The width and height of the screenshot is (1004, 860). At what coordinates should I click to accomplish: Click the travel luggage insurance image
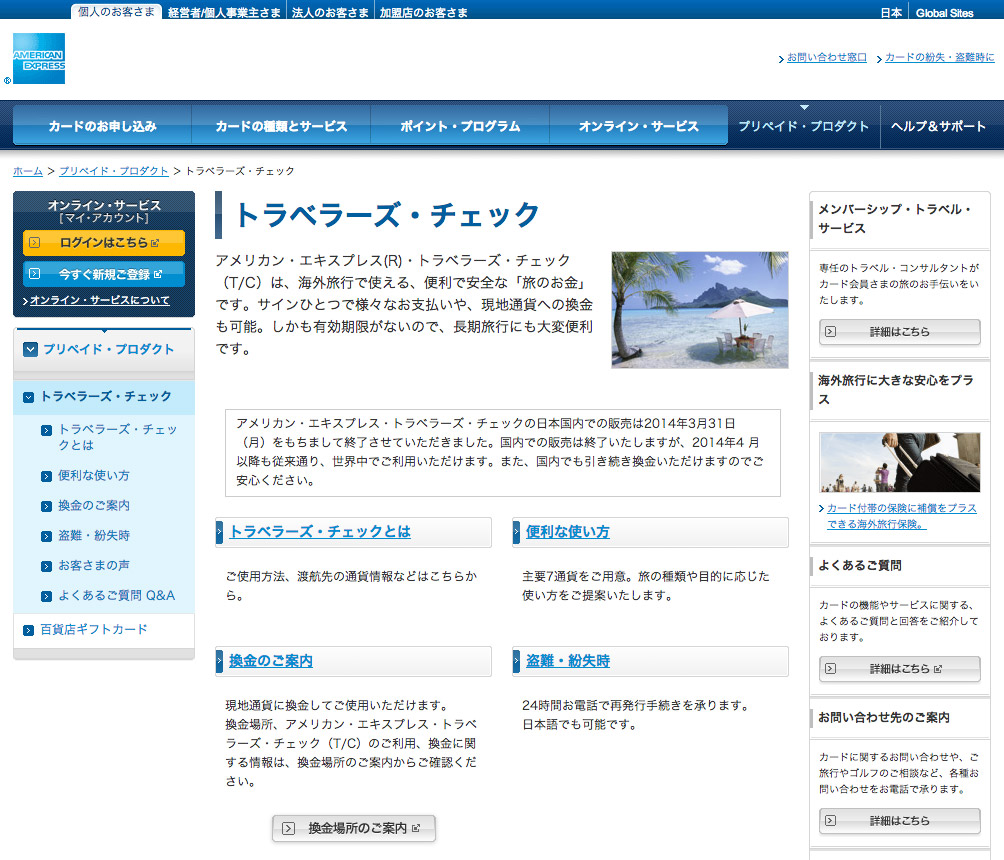pos(899,463)
